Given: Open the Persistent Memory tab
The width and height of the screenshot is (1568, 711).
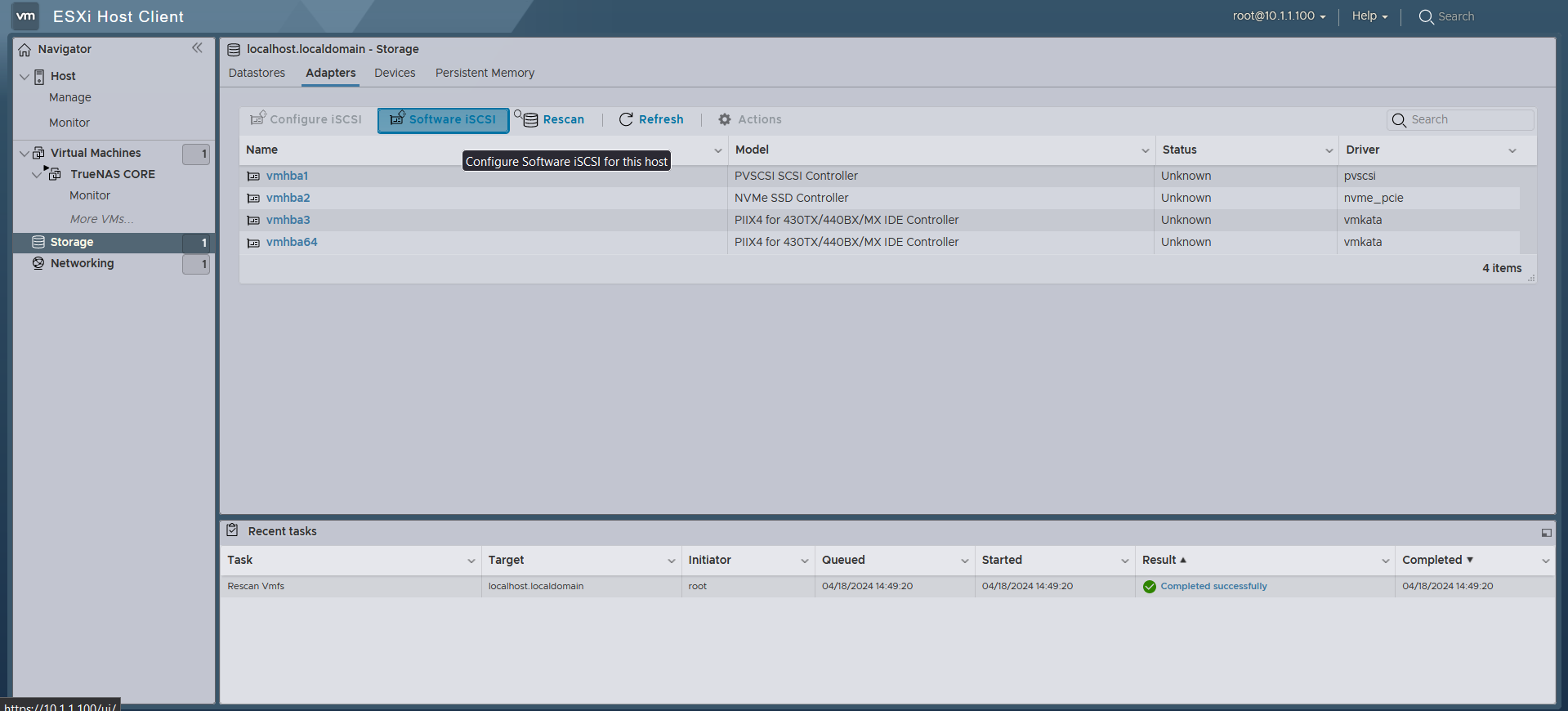Looking at the screenshot, I should (485, 73).
